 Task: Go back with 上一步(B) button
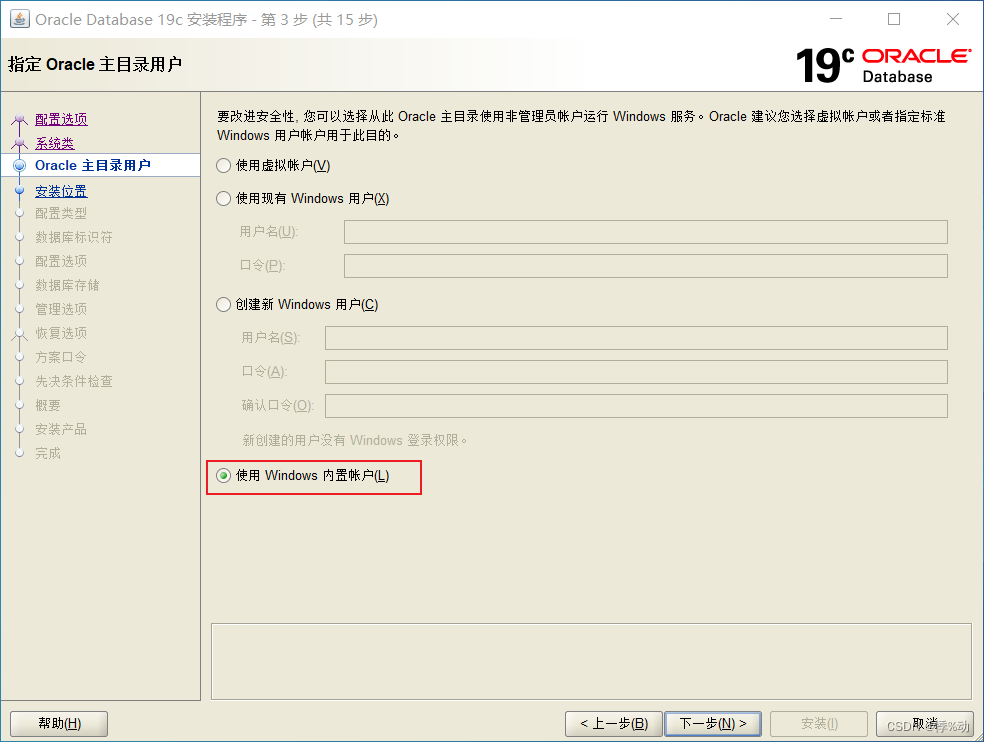614,724
